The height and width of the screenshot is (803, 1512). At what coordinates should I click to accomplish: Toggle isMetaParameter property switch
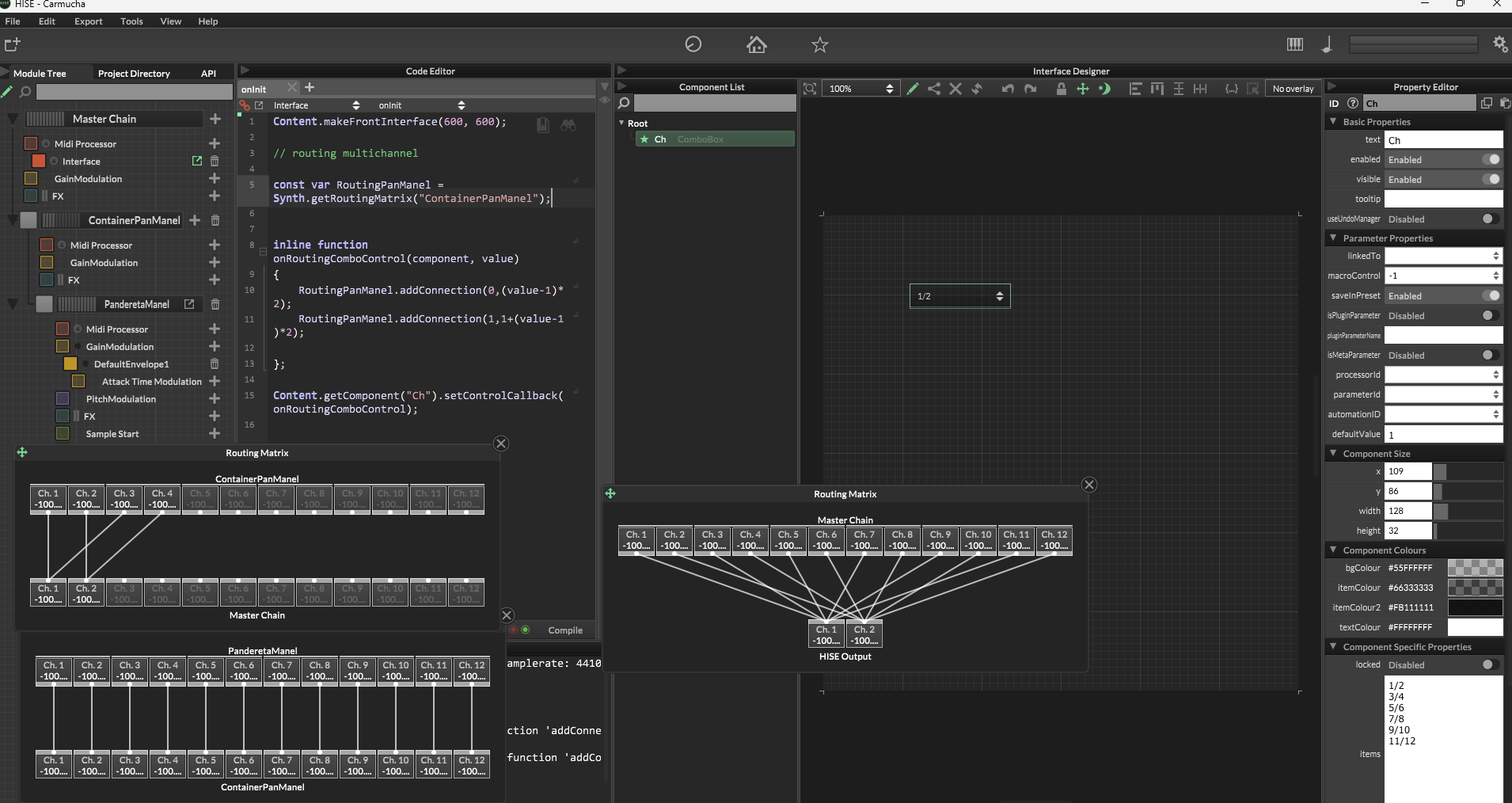tap(1491, 355)
